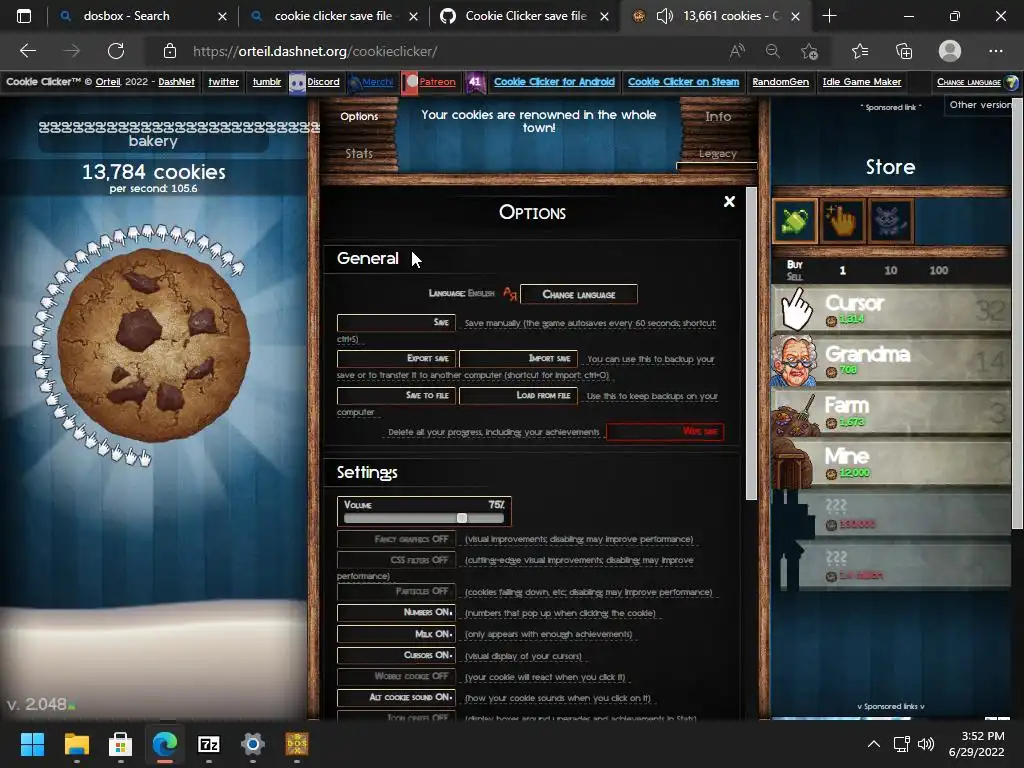Viewport: 1024px width, 768px height.
Task: Open the Collections icon
Action: point(904,51)
